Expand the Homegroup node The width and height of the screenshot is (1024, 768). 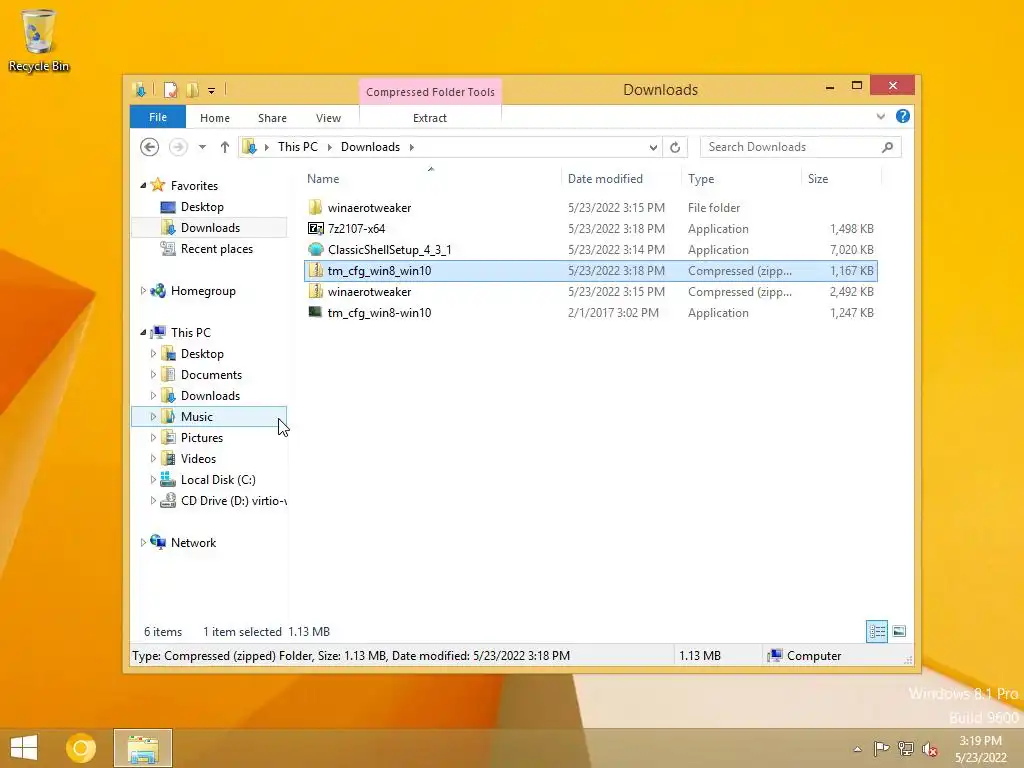[143, 291]
